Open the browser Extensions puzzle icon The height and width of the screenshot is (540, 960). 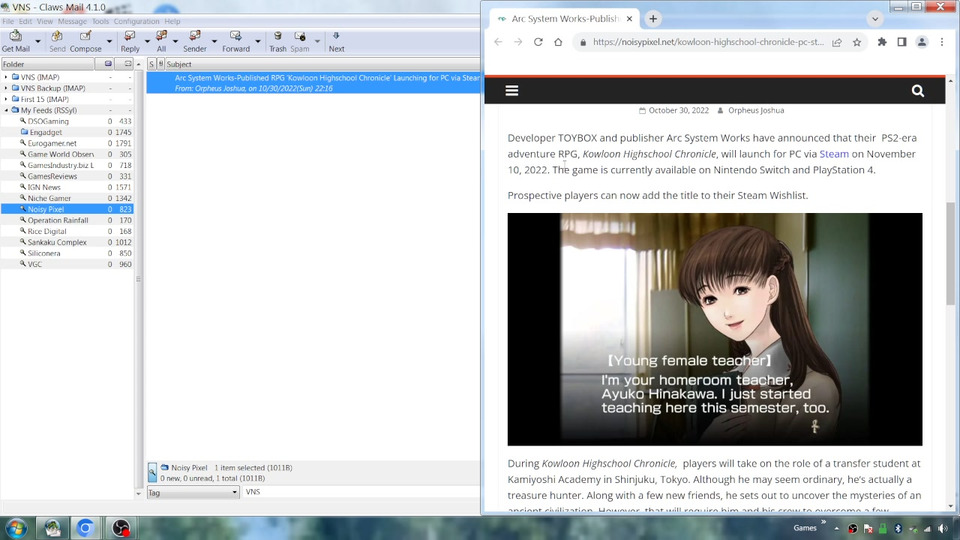882,42
